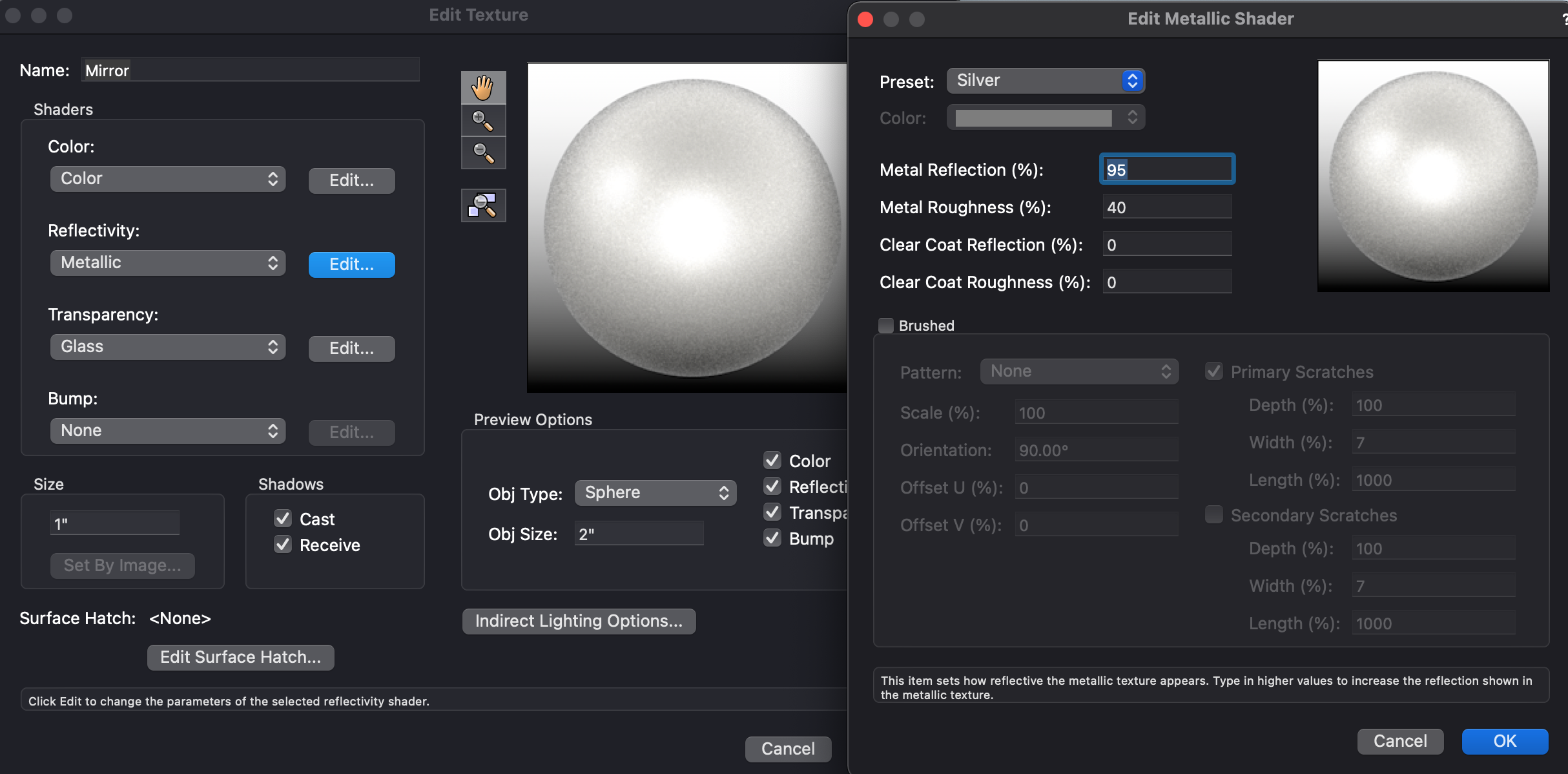The width and height of the screenshot is (1568, 774).
Task: Open the metallic shader Color swatch
Action: point(1045,117)
